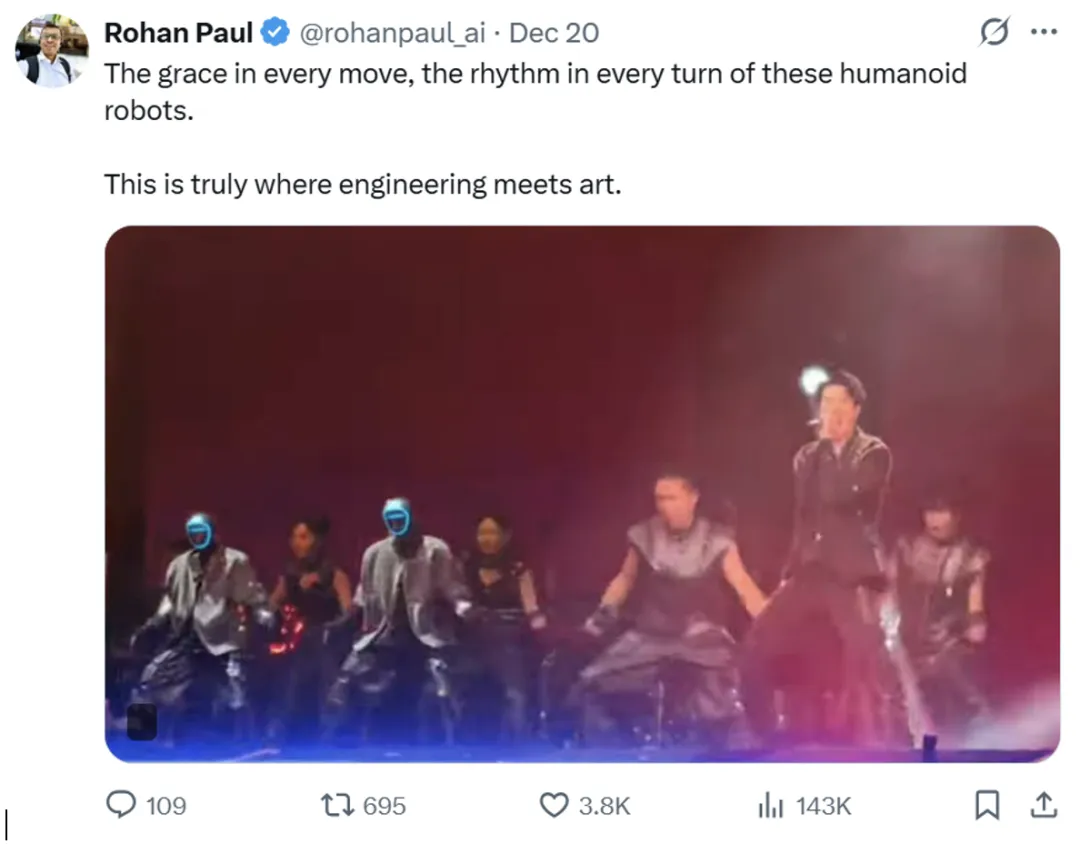The image size is (1080, 844).
Task: Click the Grok explain-post icon
Action: (993, 33)
